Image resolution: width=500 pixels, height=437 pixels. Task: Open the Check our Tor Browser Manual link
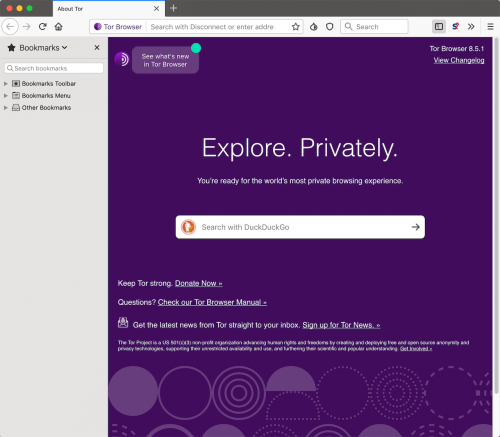click(212, 302)
